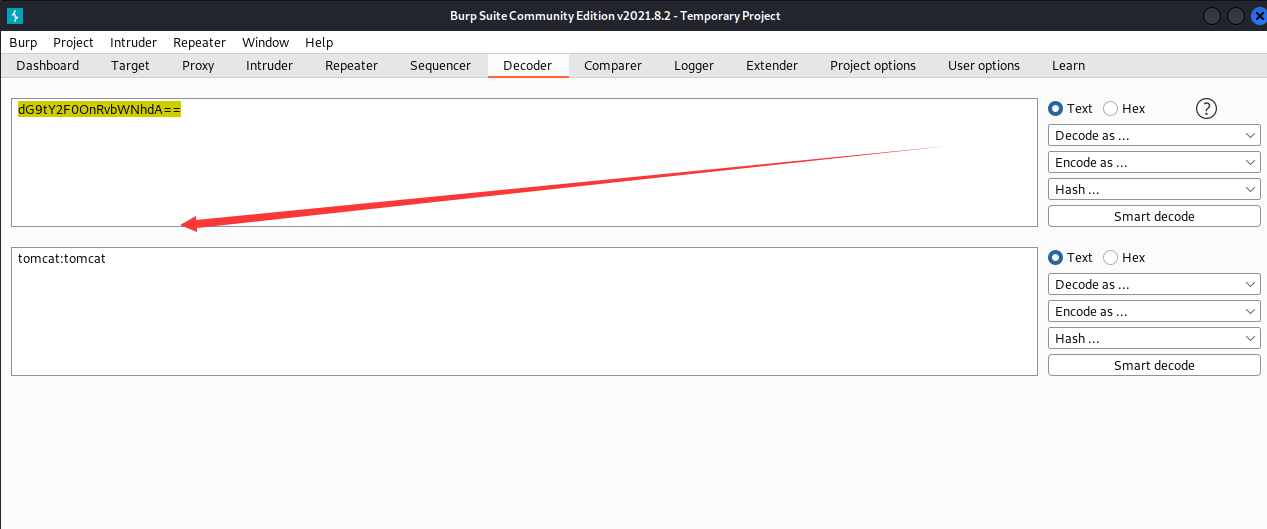Viewport: 1267px width, 529px height.
Task: Open the Repeater menu
Action: [x=199, y=42]
